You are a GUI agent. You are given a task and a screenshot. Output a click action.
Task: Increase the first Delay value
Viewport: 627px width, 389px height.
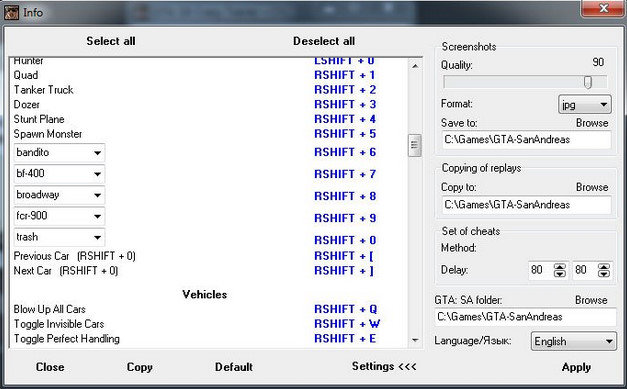(559, 267)
